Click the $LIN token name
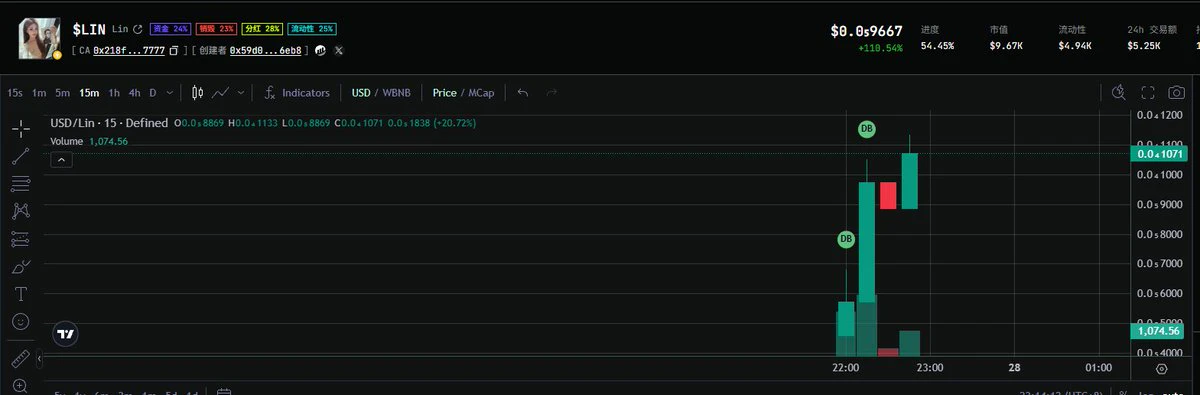This screenshot has width=1200, height=395. pyautogui.click(x=89, y=30)
